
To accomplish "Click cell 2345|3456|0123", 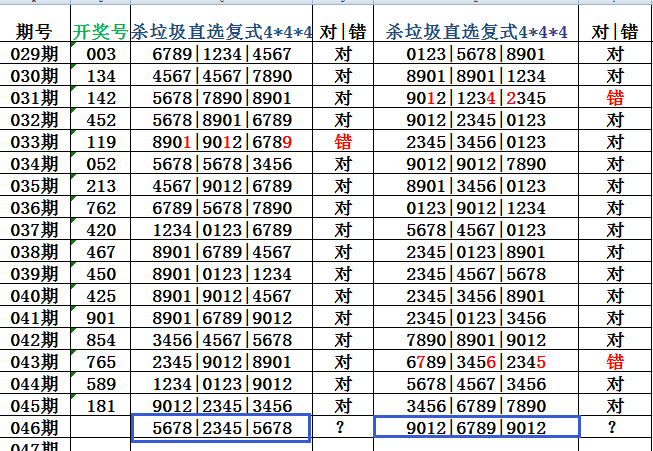I will click(476, 142).
